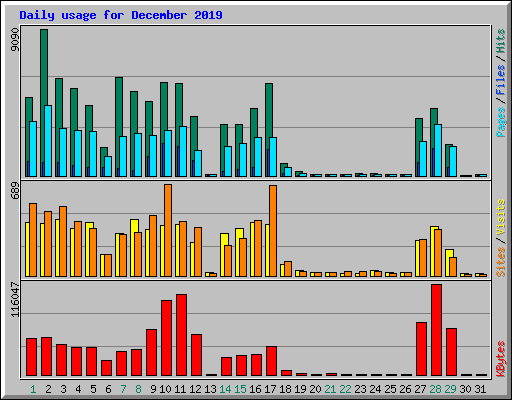The width and height of the screenshot is (512, 400).
Task: Click day 7 on the x-axis
Action: [123, 389]
